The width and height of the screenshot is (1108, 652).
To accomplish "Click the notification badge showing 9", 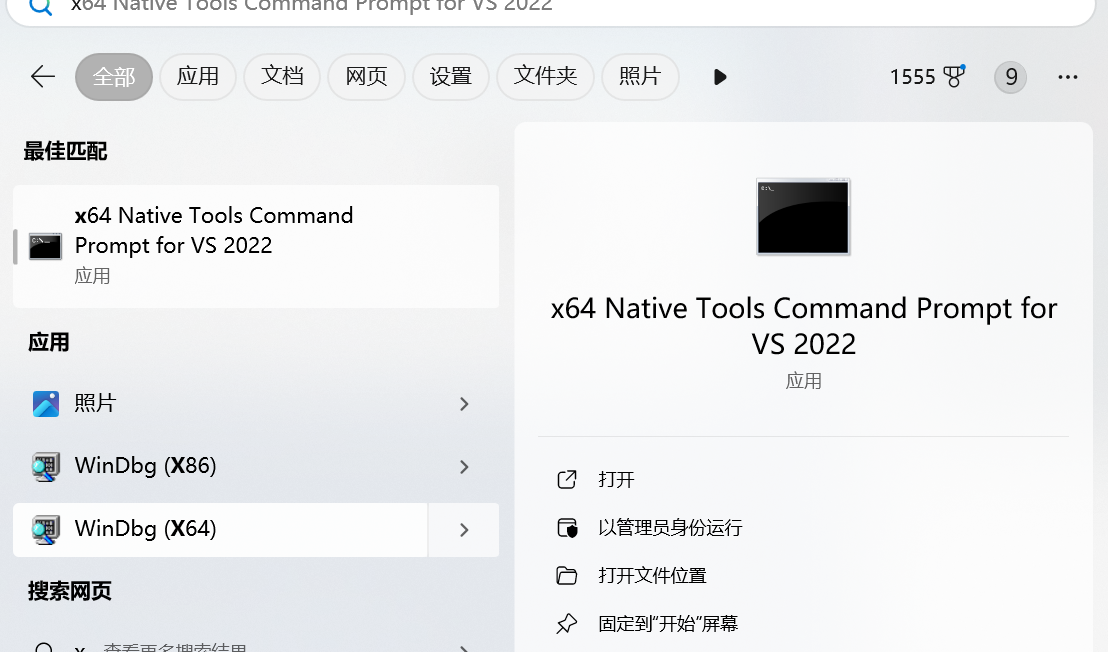I will (1010, 76).
